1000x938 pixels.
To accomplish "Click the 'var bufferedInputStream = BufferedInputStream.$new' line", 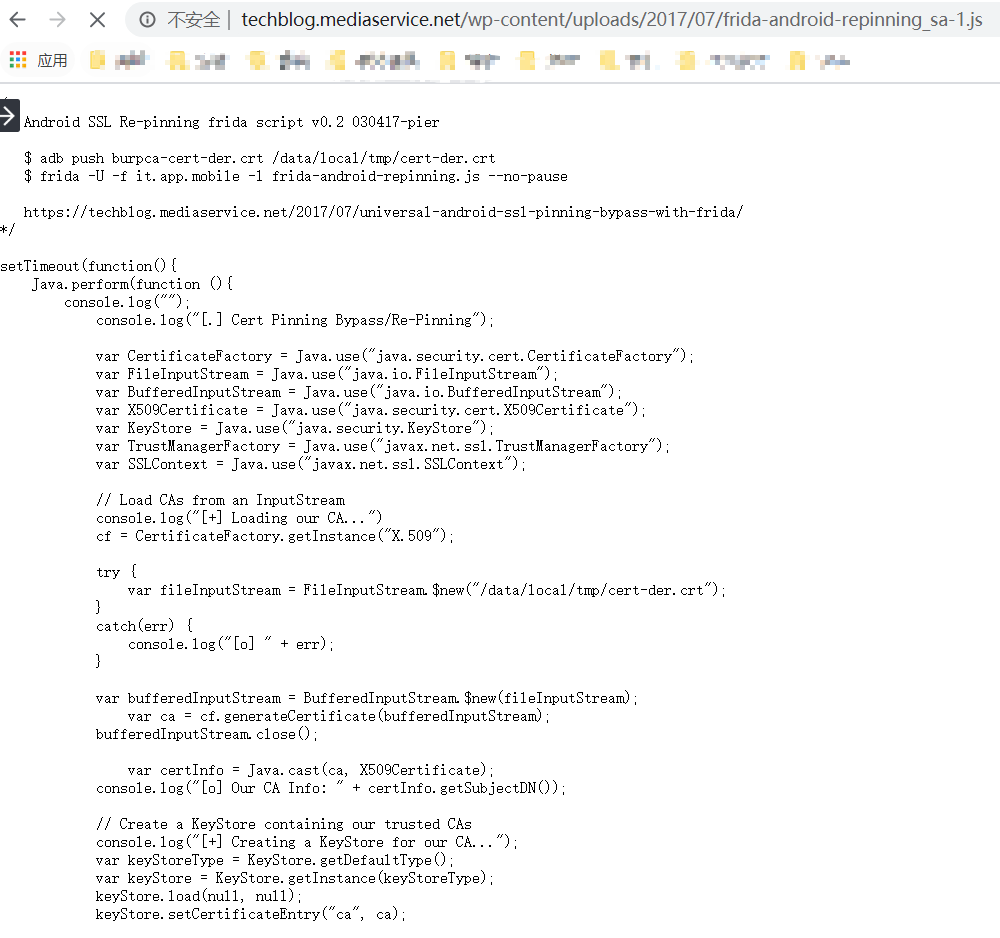I will tap(367, 698).
